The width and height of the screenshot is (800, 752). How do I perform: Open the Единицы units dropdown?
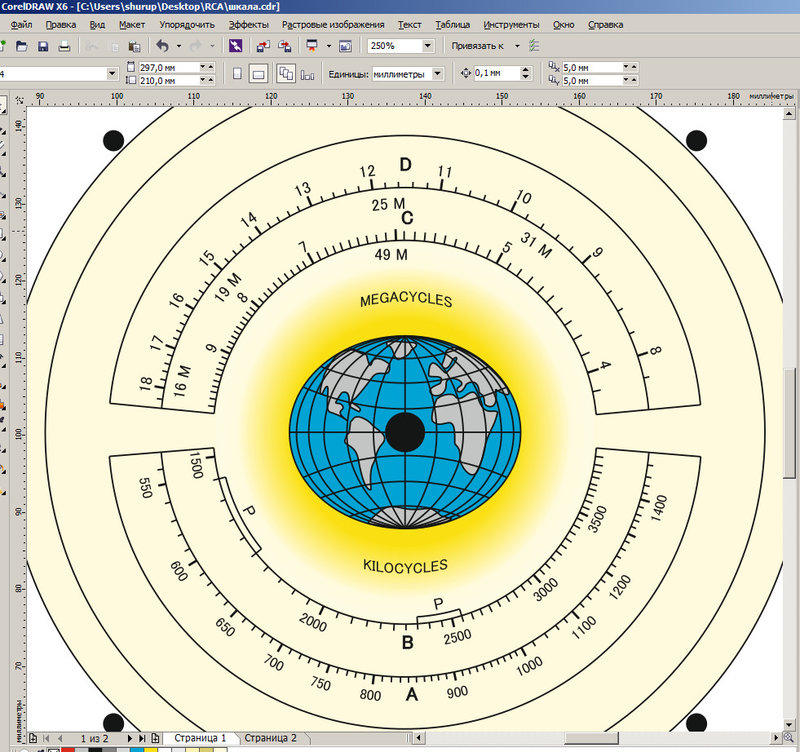point(437,74)
